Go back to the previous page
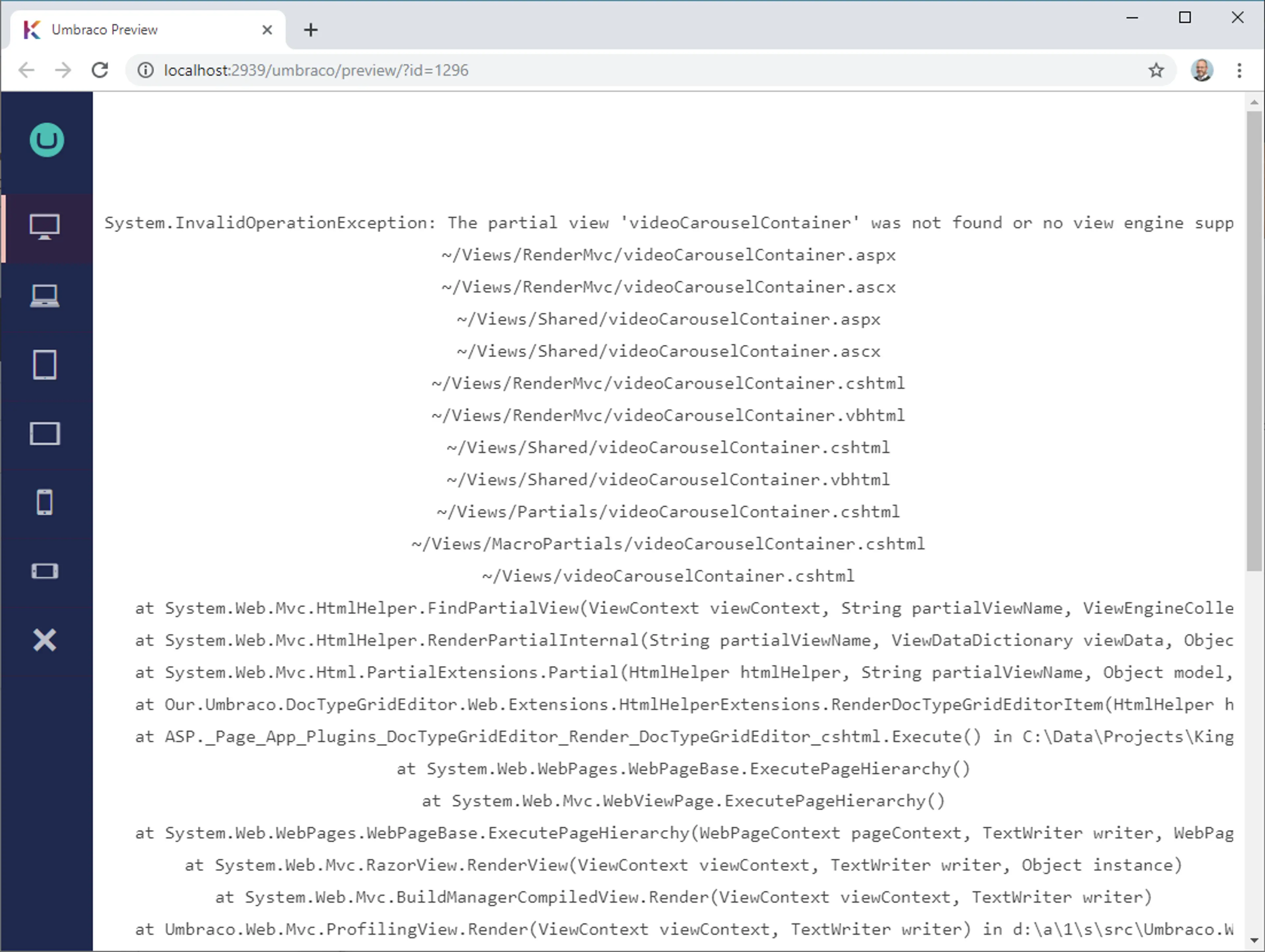This screenshot has height=952, width=1265. pyautogui.click(x=26, y=70)
